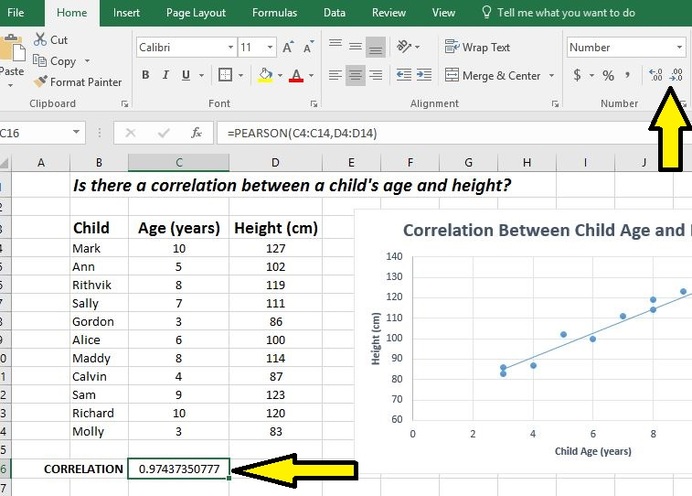Click the Increase Font Size icon
The height and width of the screenshot is (496, 692).
coord(289,48)
